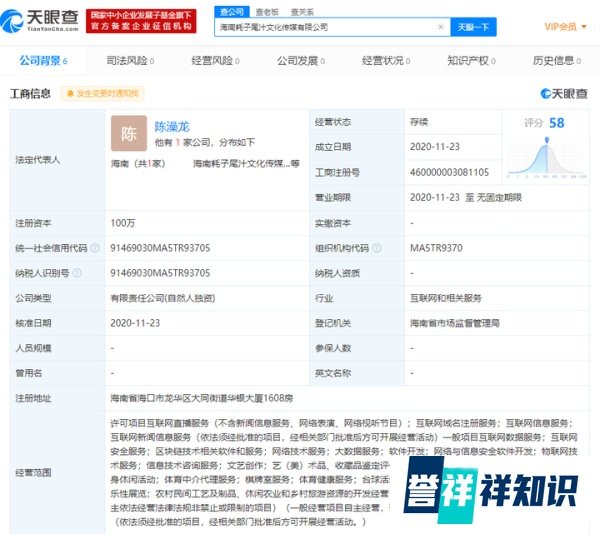600x534 pixels.
Task: Select the 查关系 search tab
Action: (302, 12)
